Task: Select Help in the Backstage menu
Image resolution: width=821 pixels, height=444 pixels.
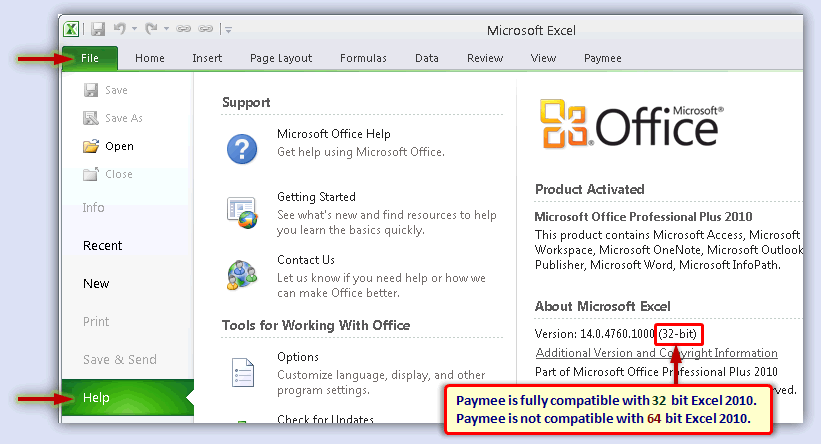Action: click(x=127, y=397)
